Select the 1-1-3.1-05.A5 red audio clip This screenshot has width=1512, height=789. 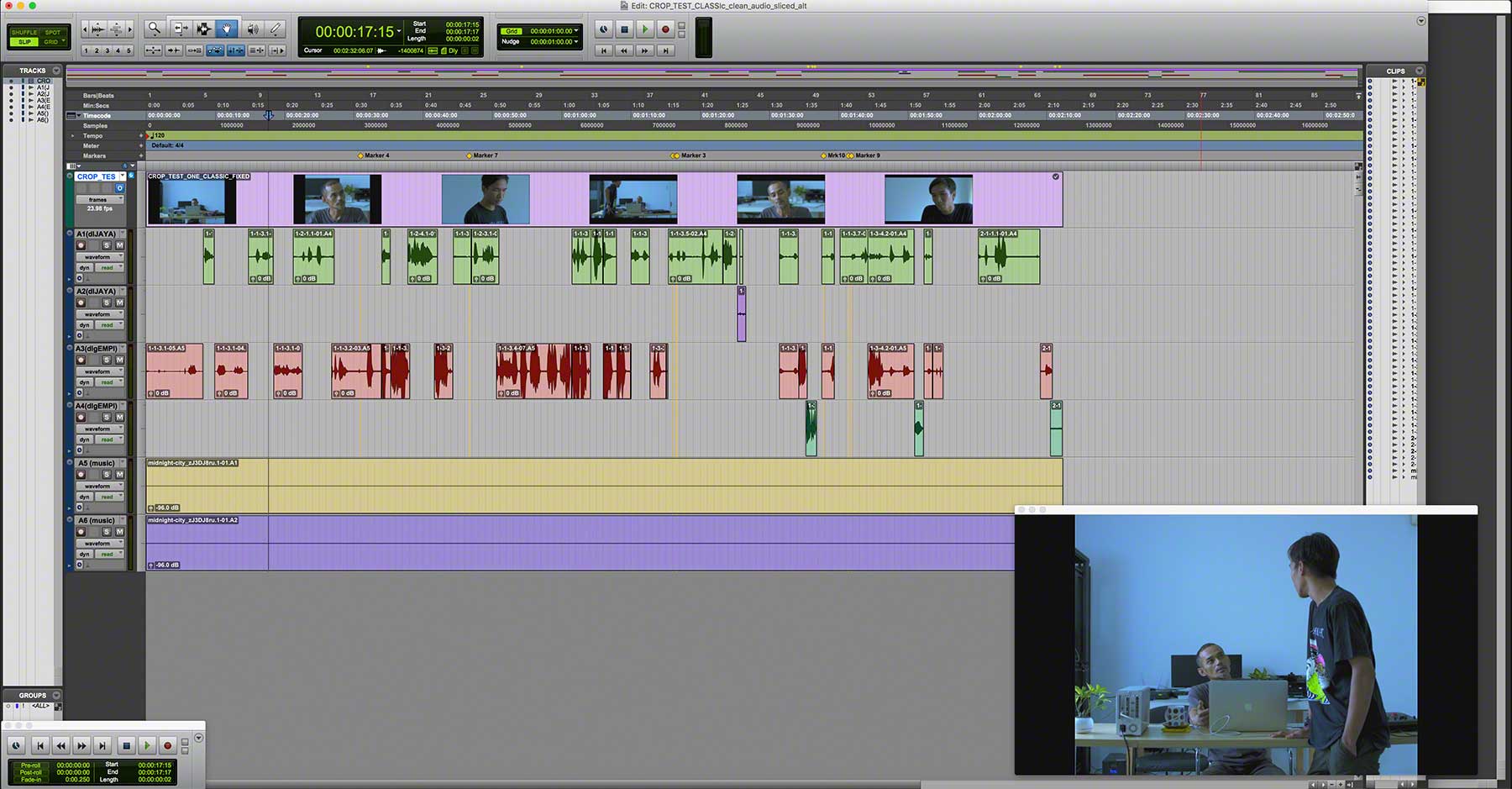click(175, 371)
